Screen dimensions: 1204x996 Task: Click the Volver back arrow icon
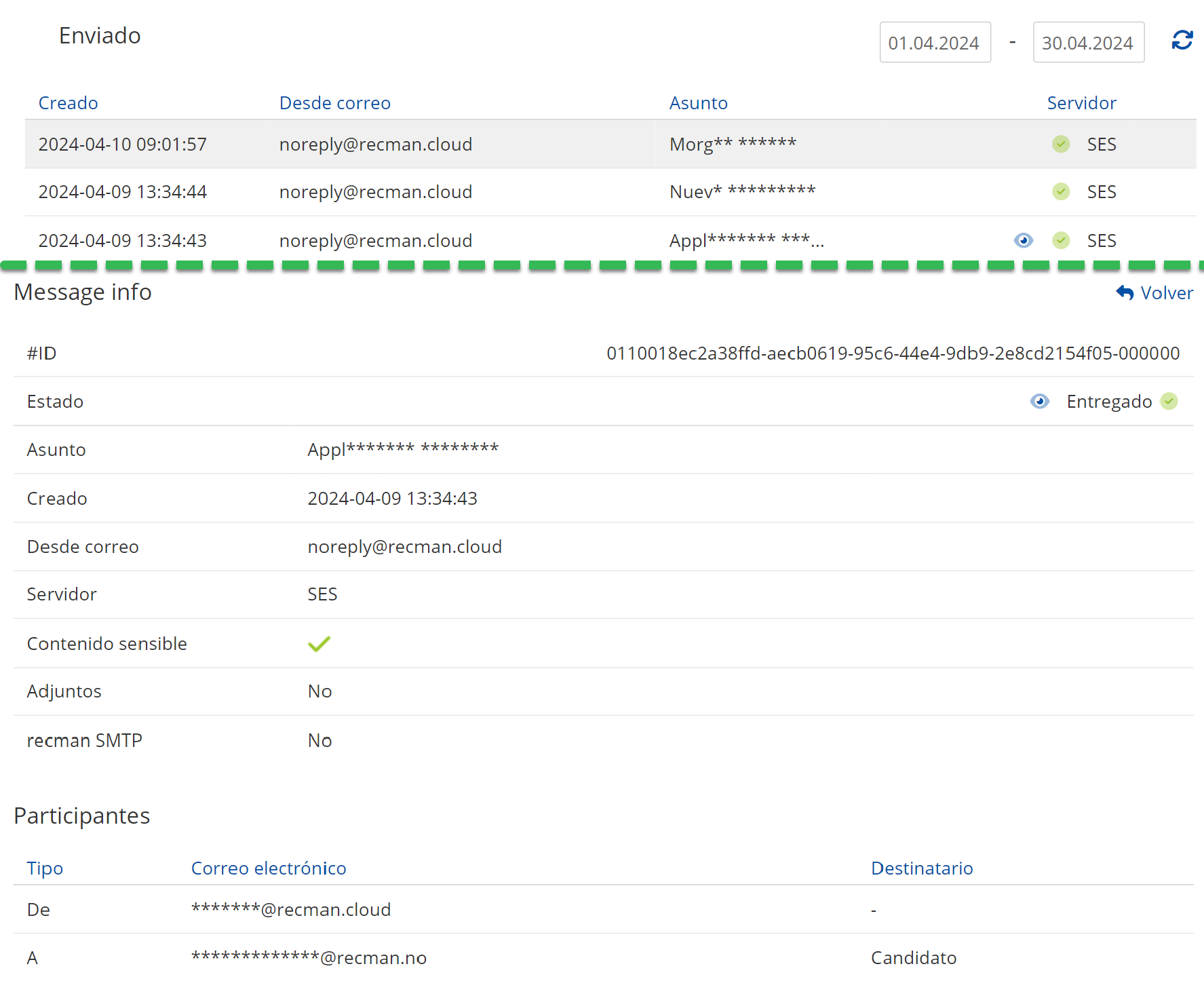click(1125, 293)
